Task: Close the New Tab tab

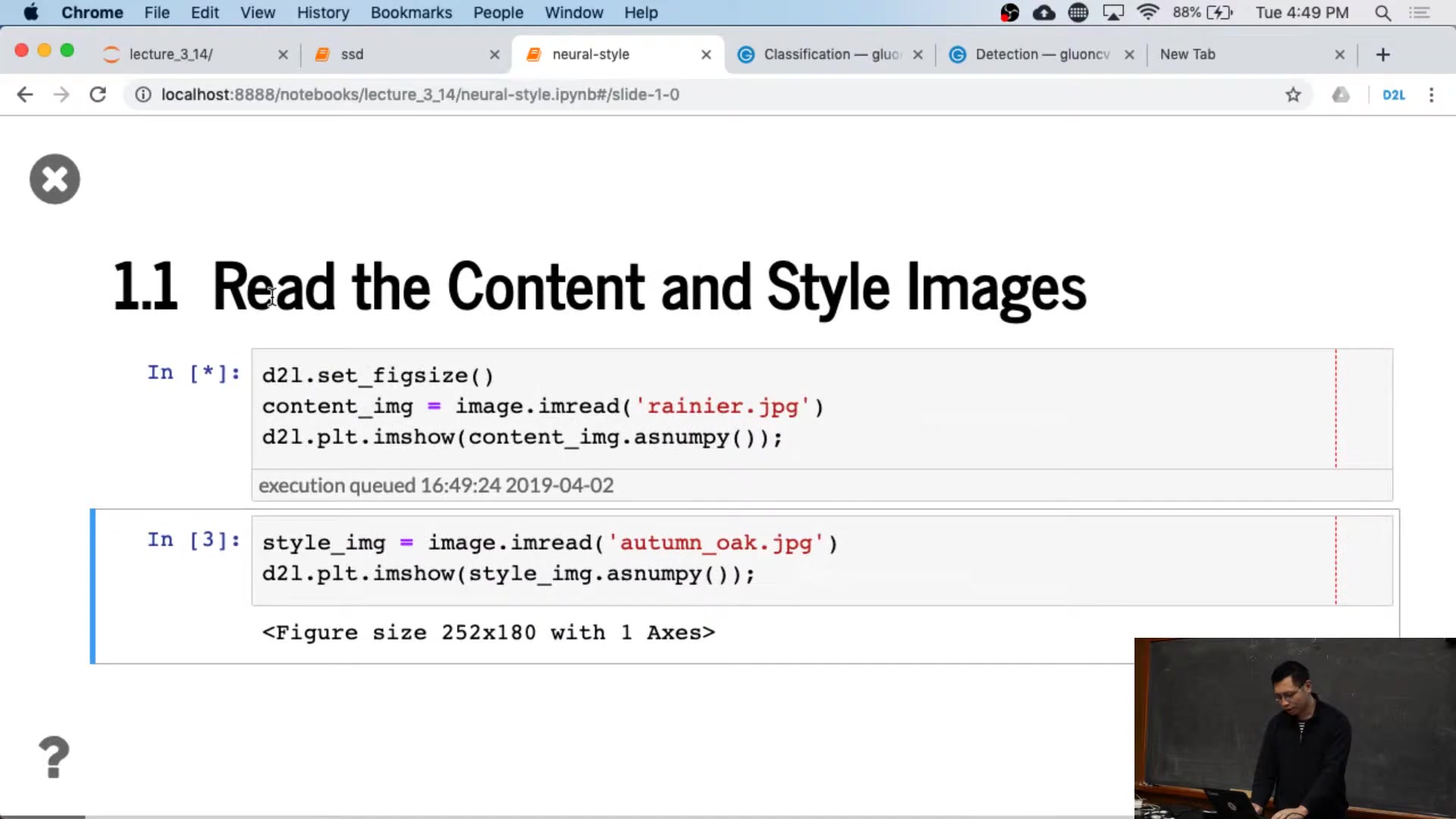Action: click(x=1340, y=55)
